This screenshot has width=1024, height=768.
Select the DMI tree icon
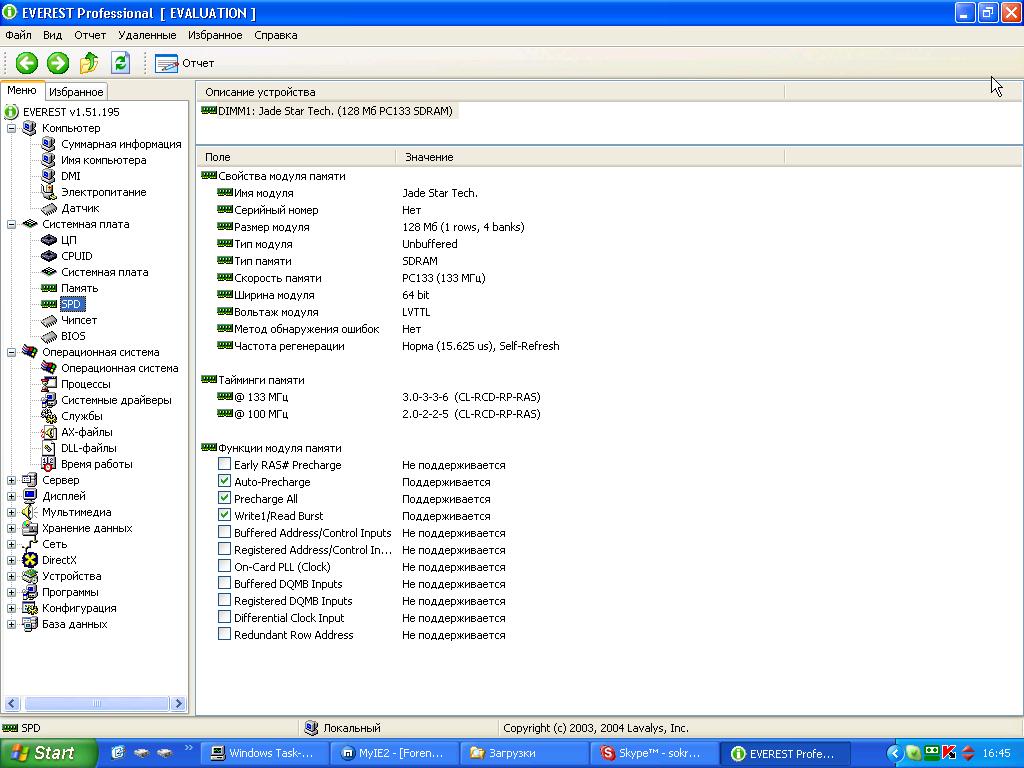(x=48, y=176)
